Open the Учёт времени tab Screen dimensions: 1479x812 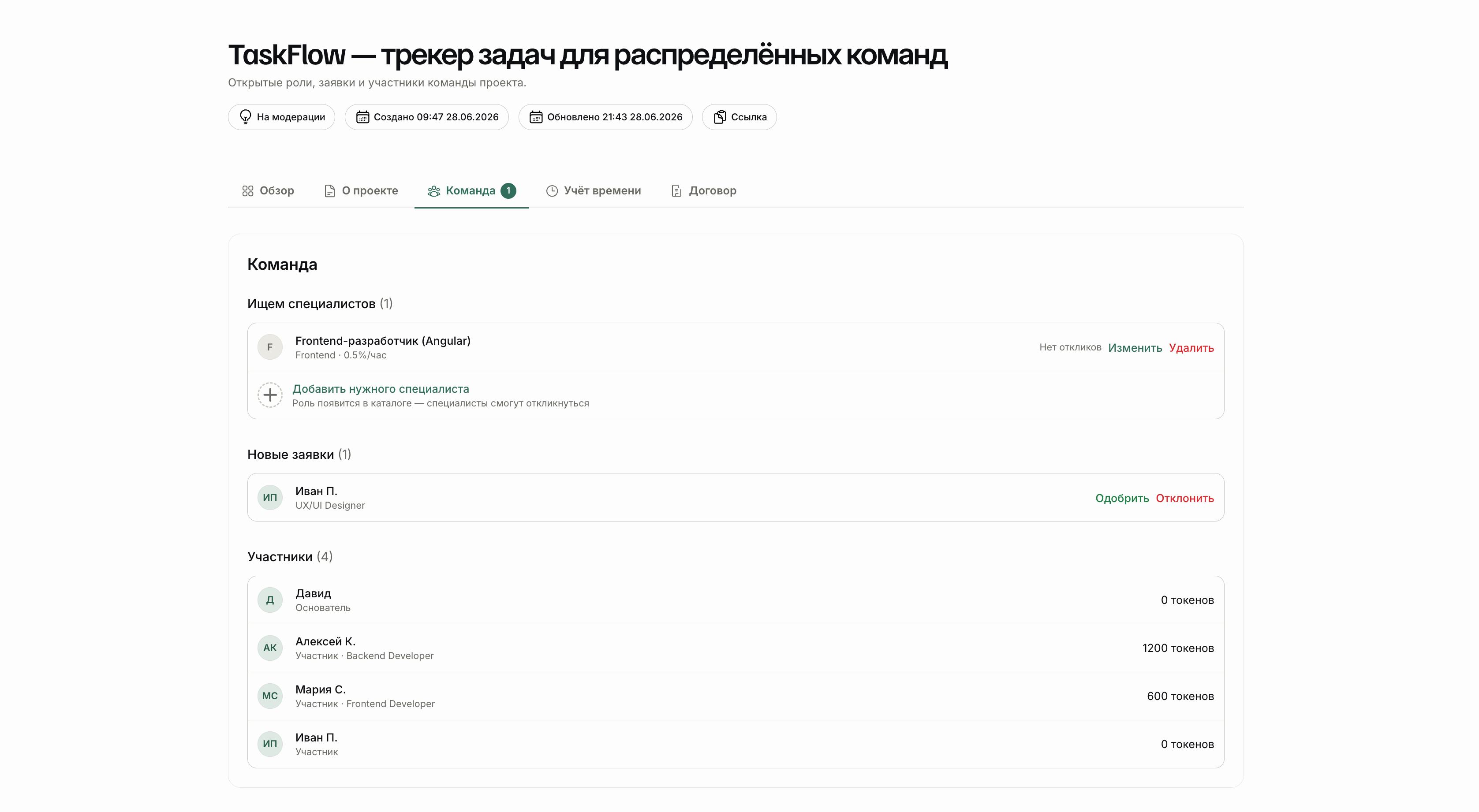pyautogui.click(x=593, y=191)
